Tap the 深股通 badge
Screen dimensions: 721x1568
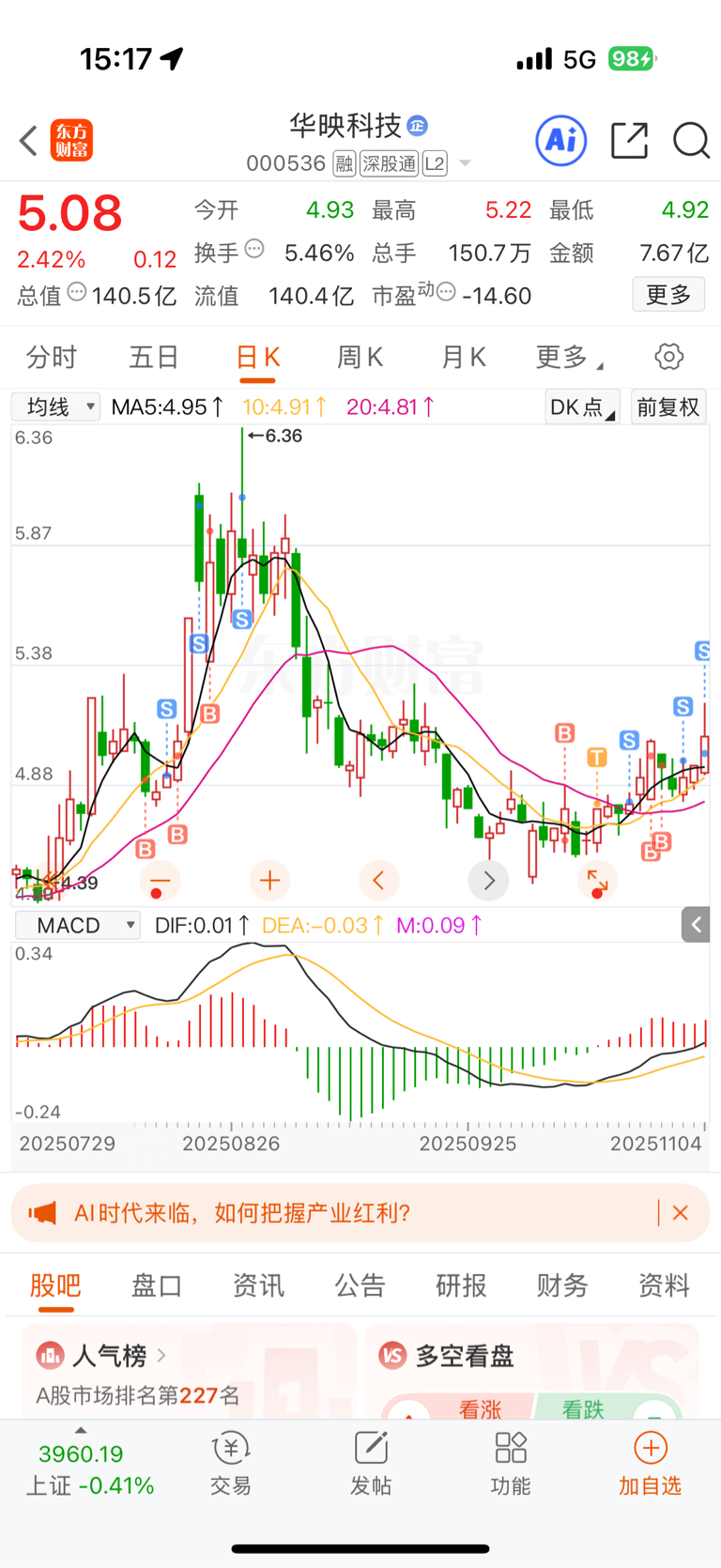click(x=389, y=164)
